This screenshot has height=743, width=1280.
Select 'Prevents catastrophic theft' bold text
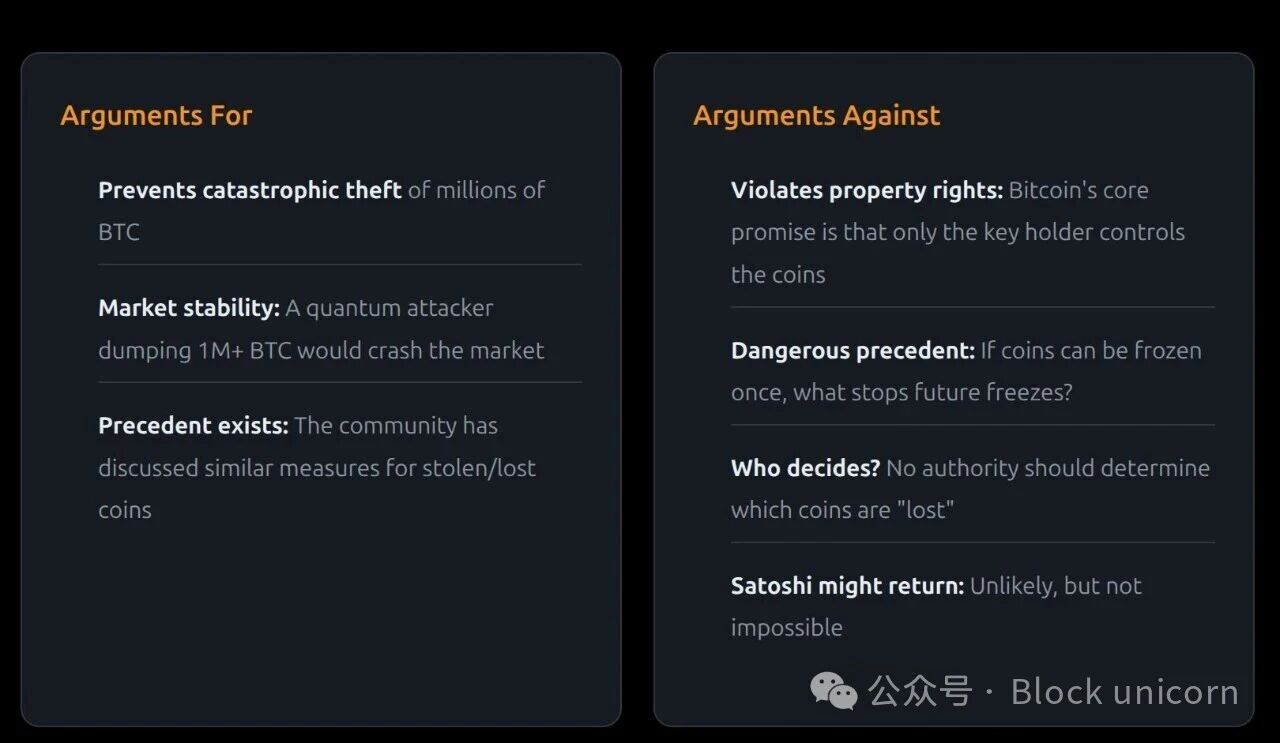(250, 190)
